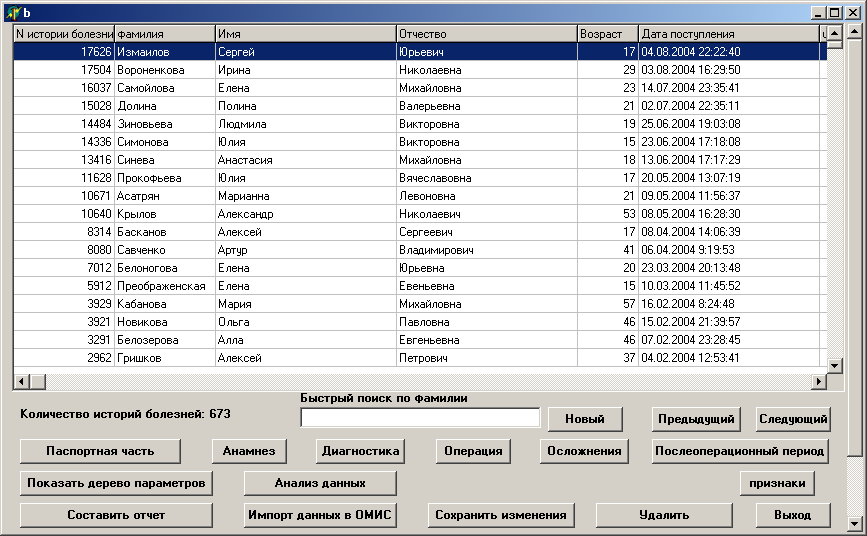
Task: Click the 'Кабанова' cell
Action: pos(165,304)
